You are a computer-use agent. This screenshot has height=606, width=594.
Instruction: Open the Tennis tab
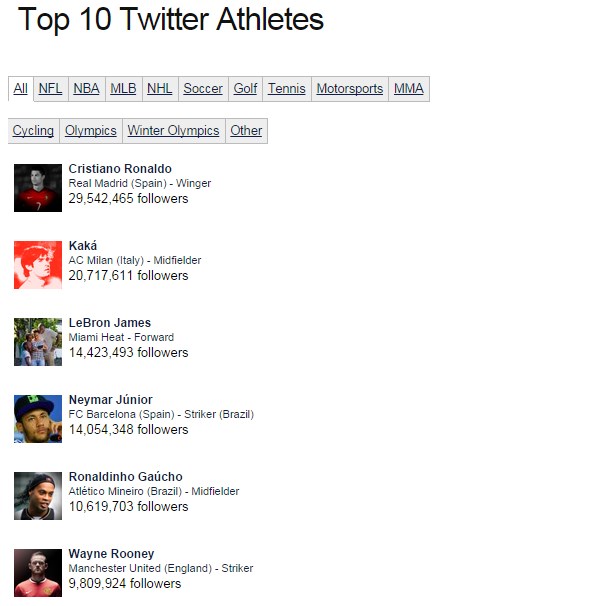(287, 89)
